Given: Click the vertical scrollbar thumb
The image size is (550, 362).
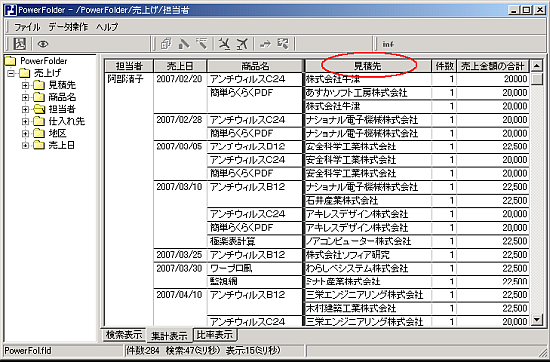Looking at the screenshot, I should click(537, 79).
